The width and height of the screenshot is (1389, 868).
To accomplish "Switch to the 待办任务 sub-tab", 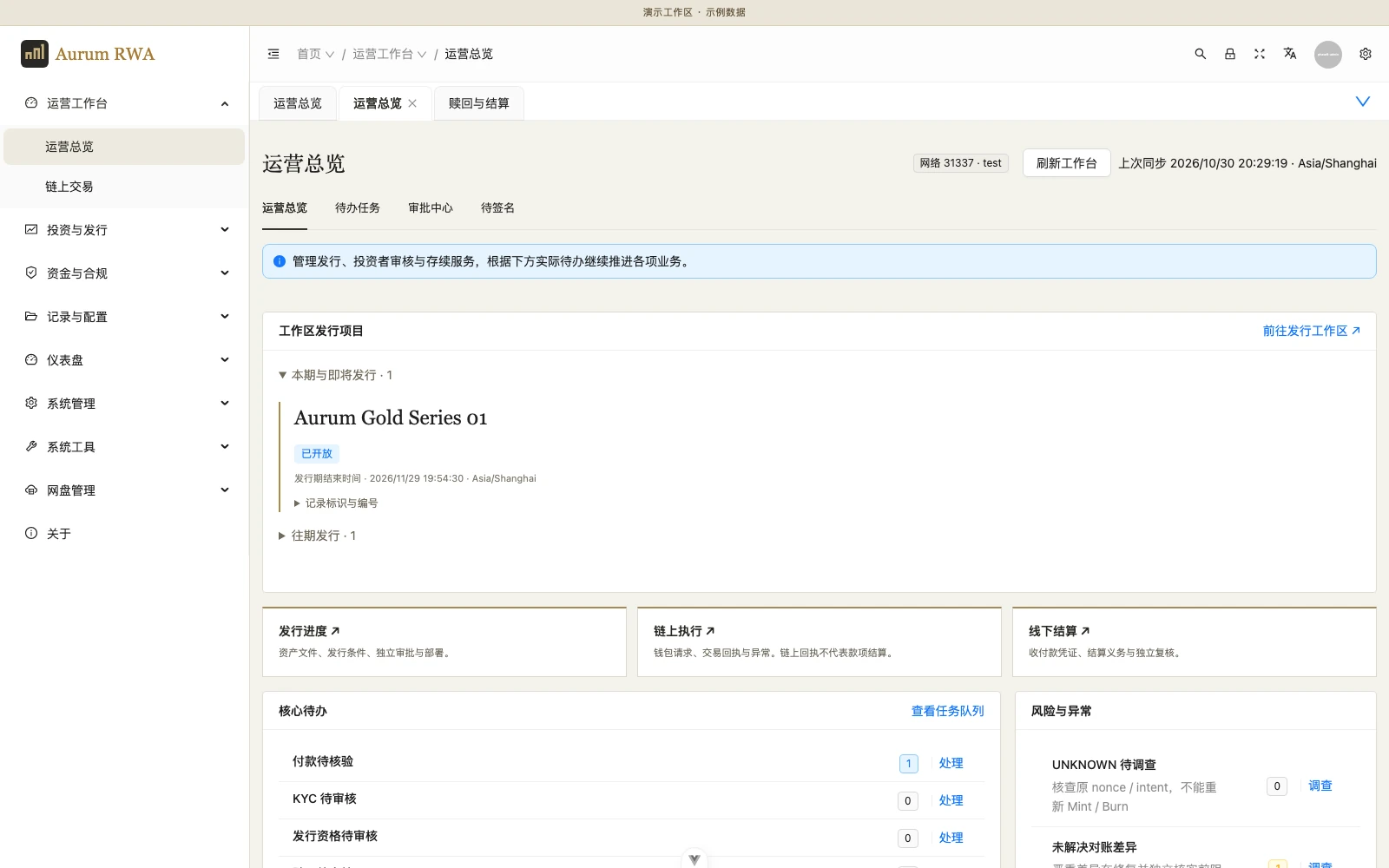I will pyautogui.click(x=358, y=208).
